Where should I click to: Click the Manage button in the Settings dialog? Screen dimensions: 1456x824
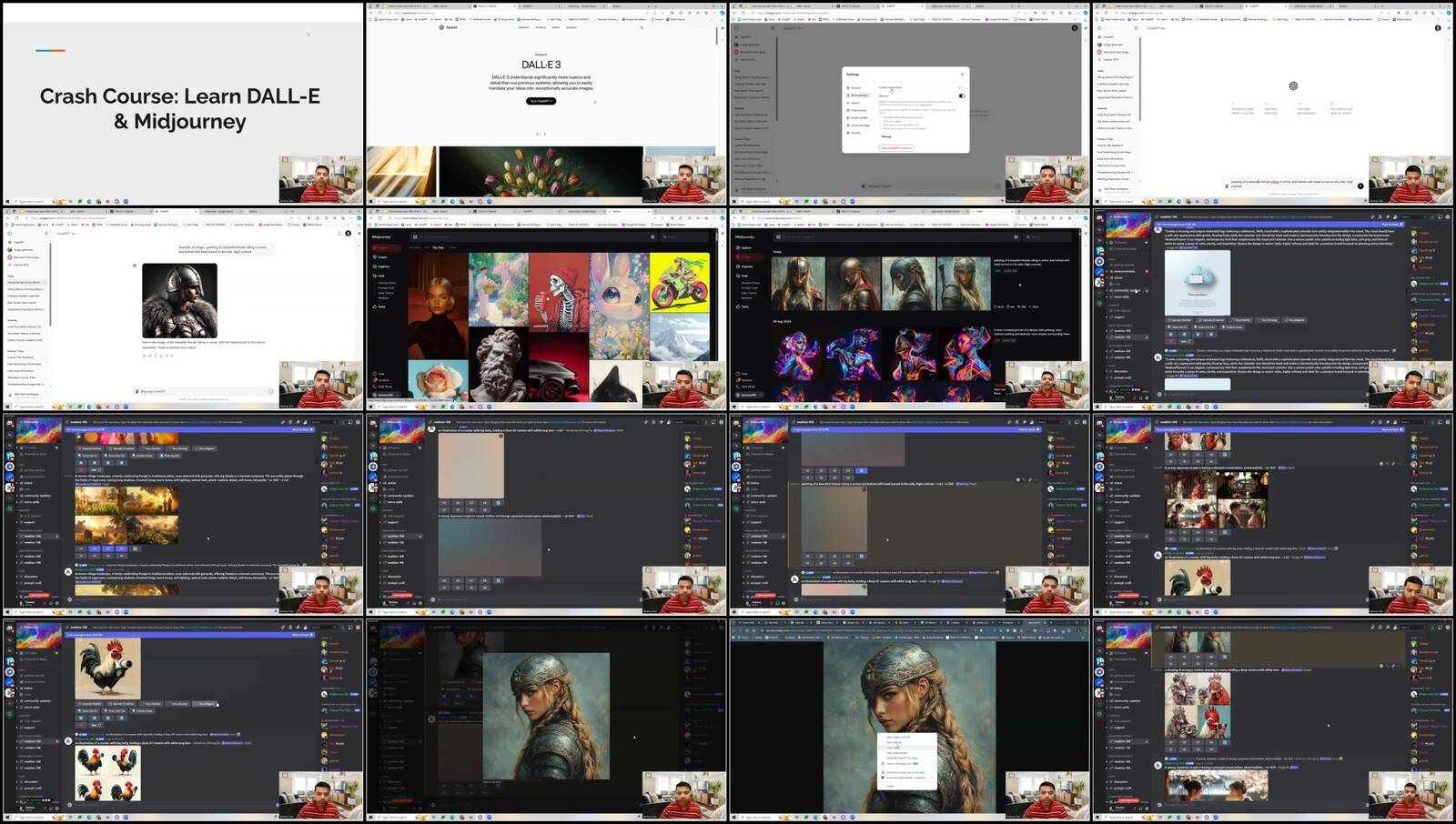click(886, 136)
